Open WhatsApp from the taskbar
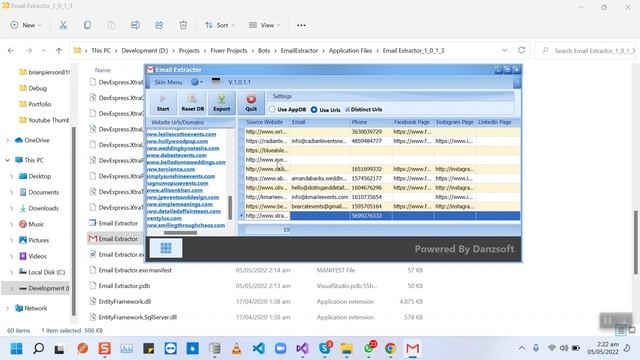 369,348
